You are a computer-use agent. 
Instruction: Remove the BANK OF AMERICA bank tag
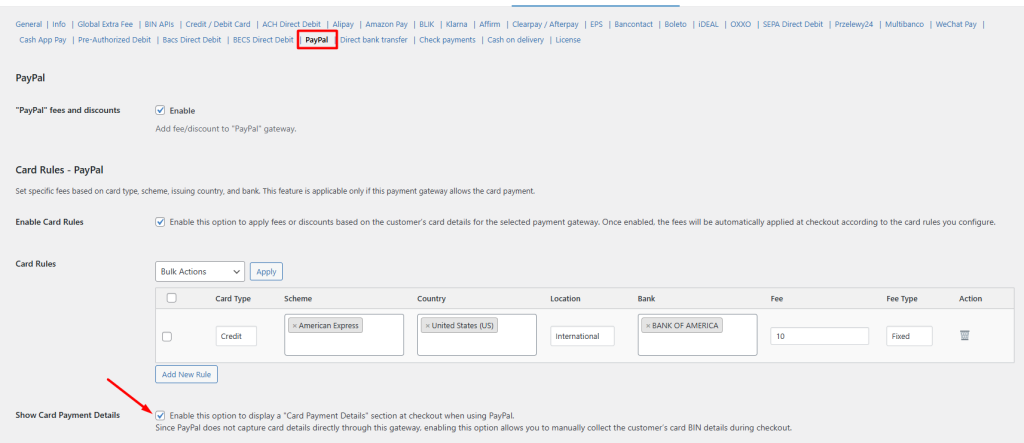point(645,326)
